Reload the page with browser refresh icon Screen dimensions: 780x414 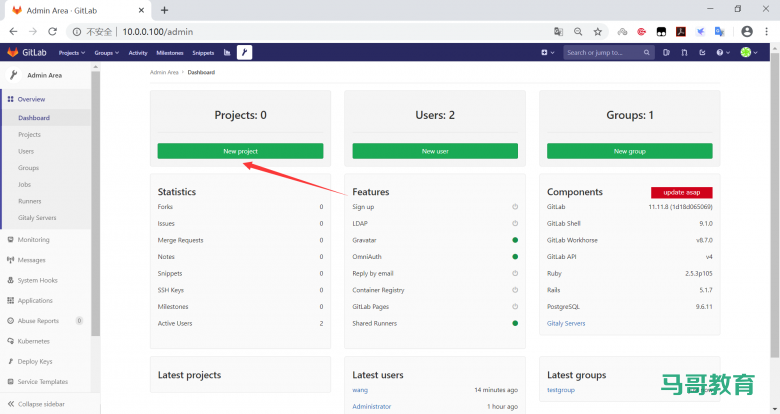(52, 31)
